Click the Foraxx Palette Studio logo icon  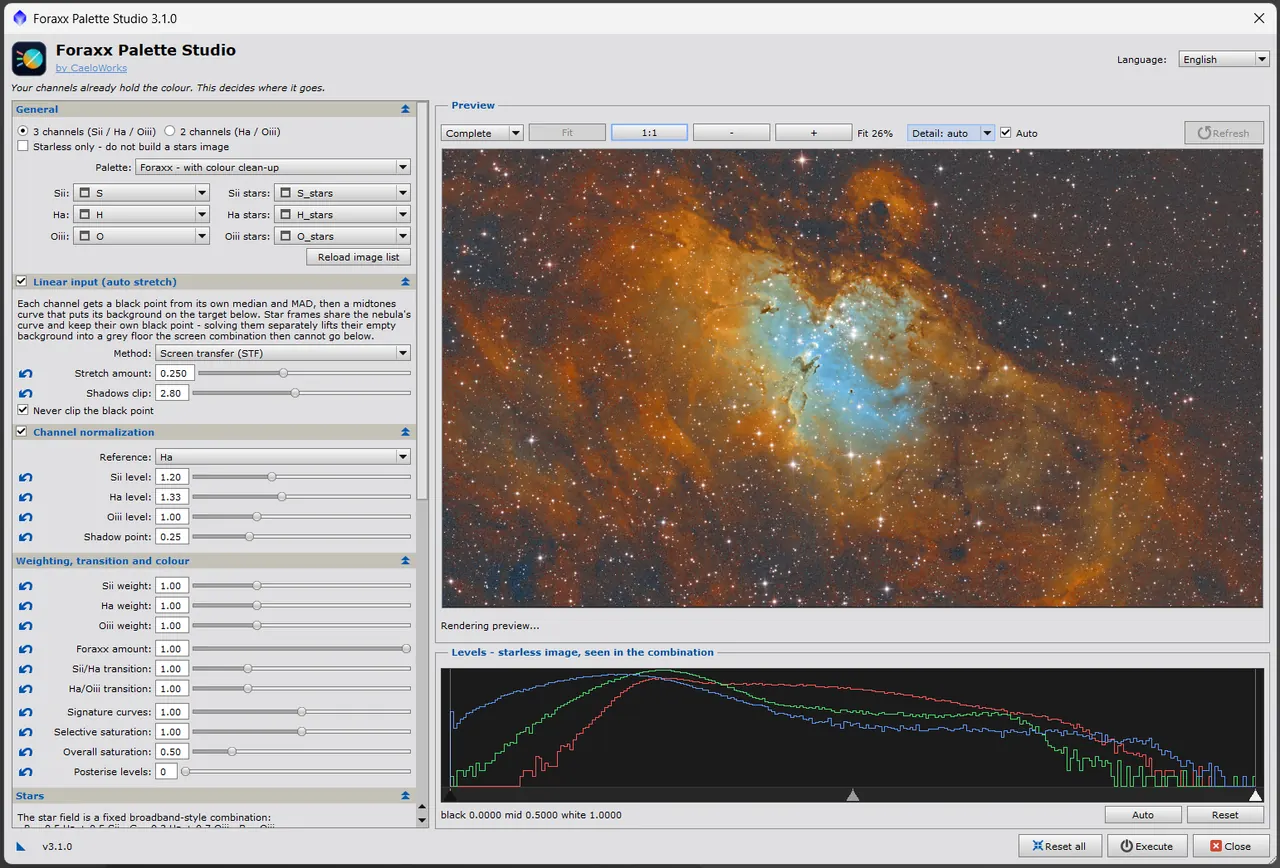tap(29, 58)
